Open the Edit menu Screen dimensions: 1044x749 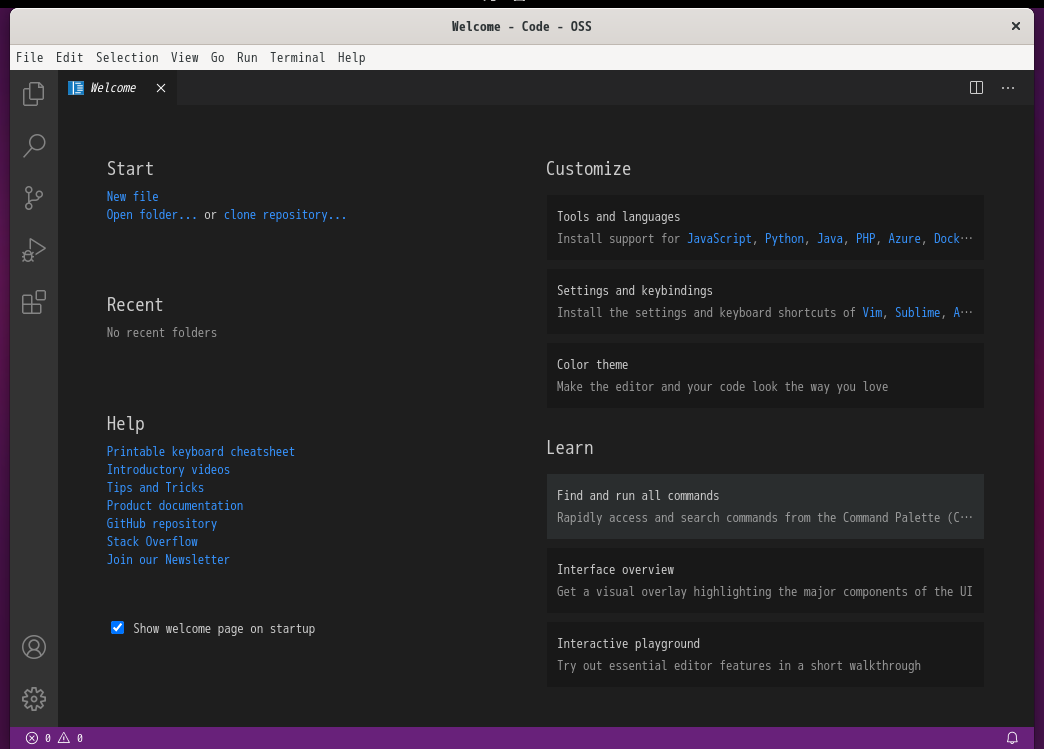click(69, 57)
